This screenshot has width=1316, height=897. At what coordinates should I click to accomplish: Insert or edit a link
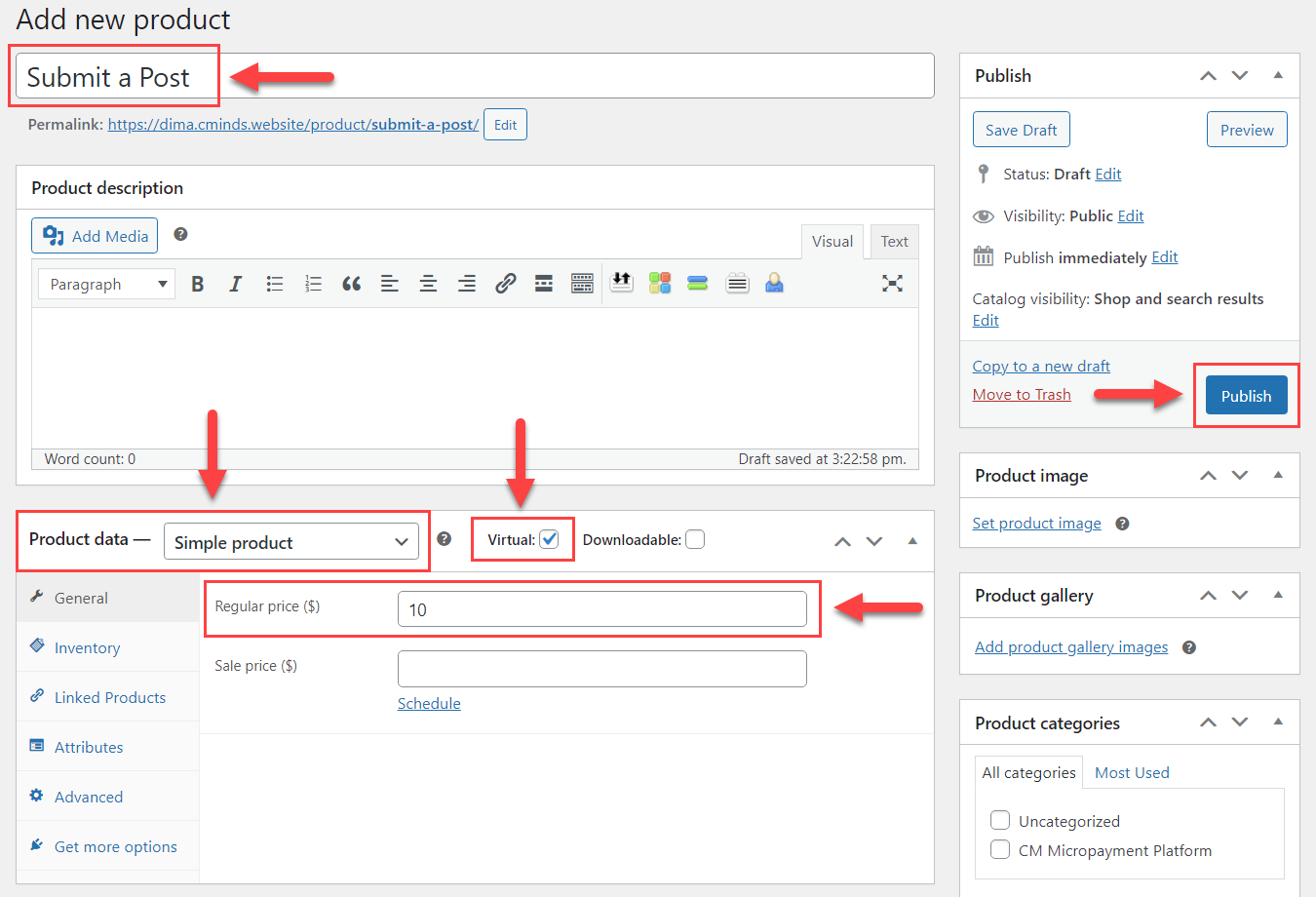click(505, 284)
